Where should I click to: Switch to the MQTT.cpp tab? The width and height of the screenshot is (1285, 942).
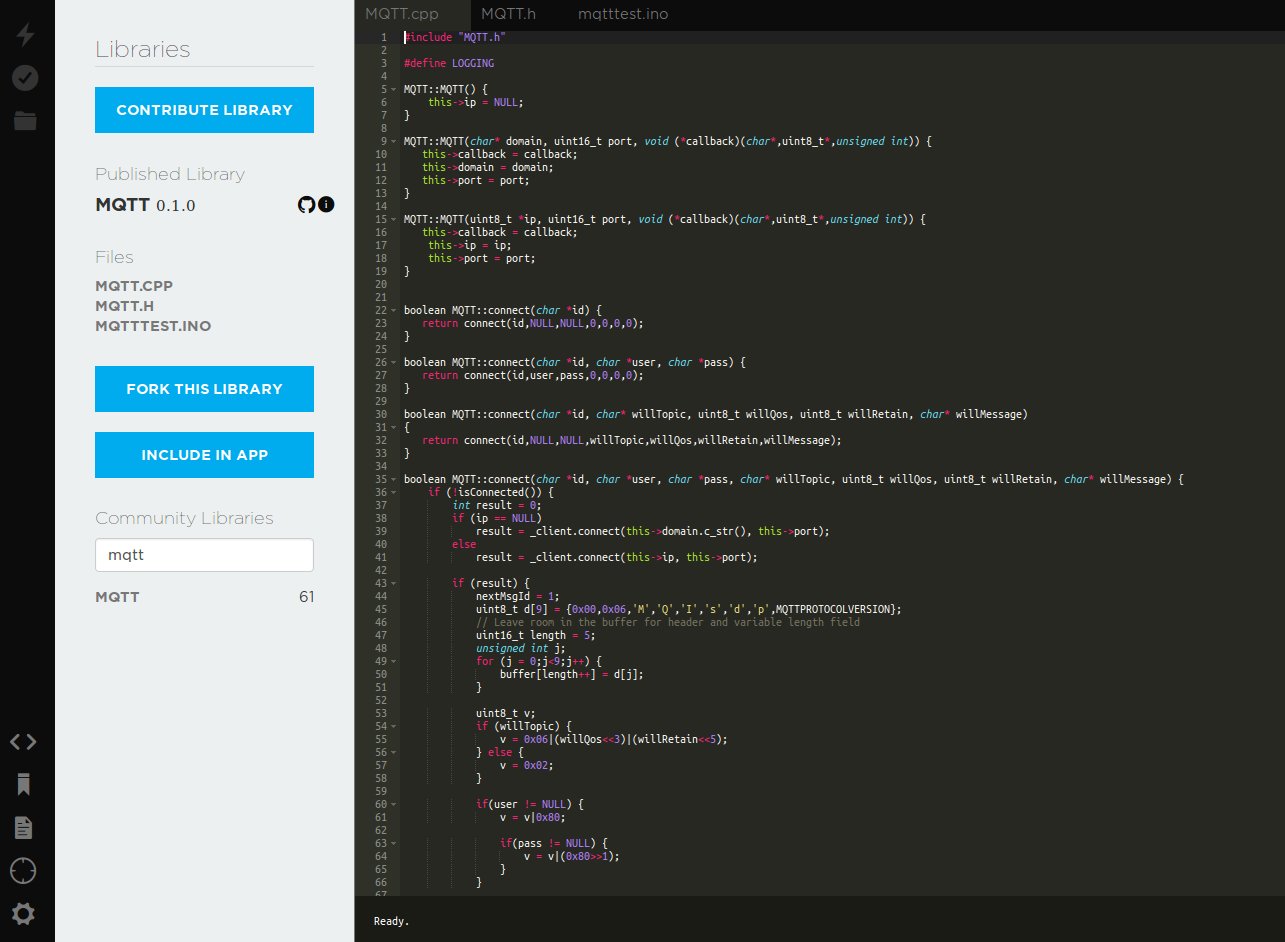coord(402,14)
